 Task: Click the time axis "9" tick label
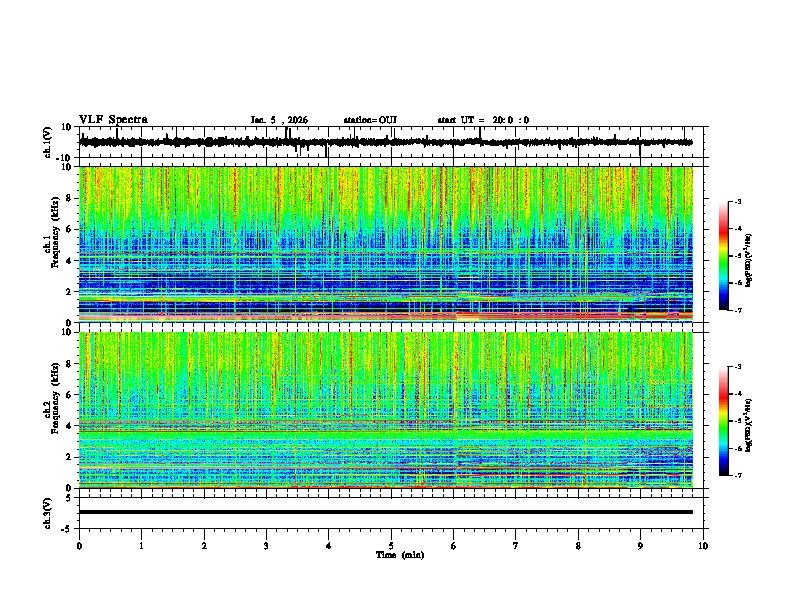tap(640, 546)
